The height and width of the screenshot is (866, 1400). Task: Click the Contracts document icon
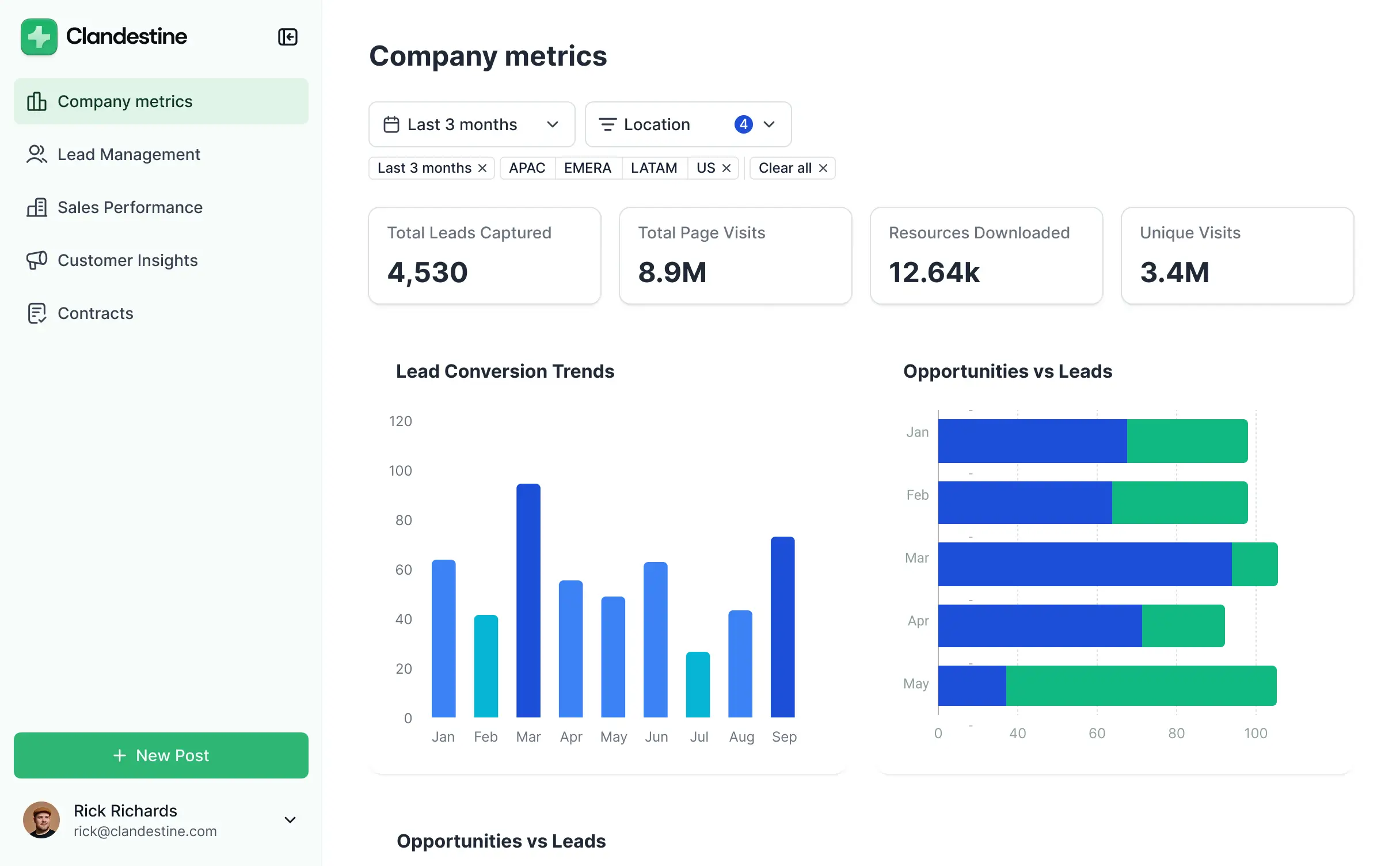tap(37, 313)
